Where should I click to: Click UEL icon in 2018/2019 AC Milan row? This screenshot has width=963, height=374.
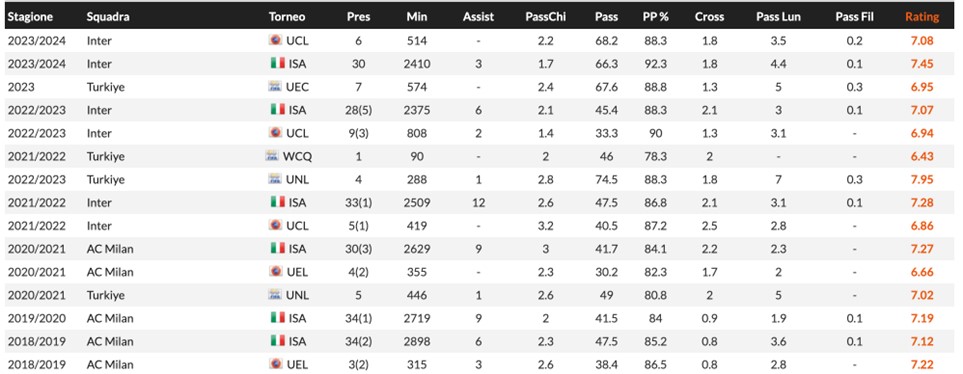click(x=276, y=364)
